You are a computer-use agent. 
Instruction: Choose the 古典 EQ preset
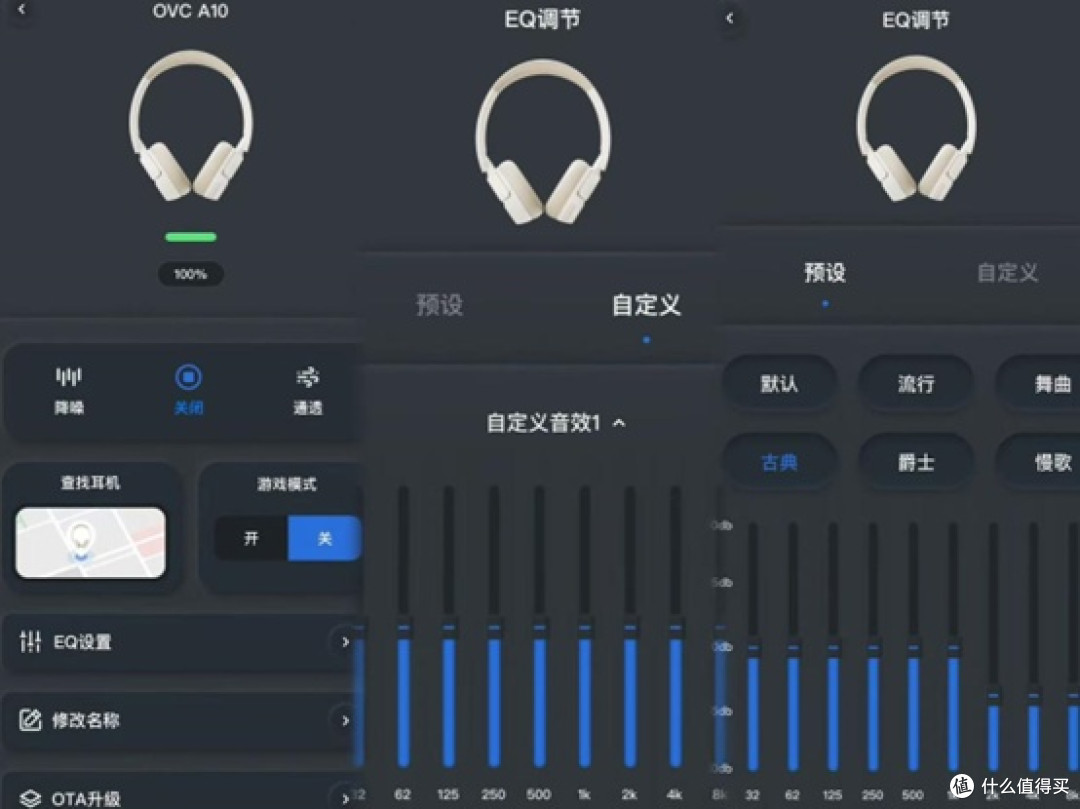(x=779, y=462)
